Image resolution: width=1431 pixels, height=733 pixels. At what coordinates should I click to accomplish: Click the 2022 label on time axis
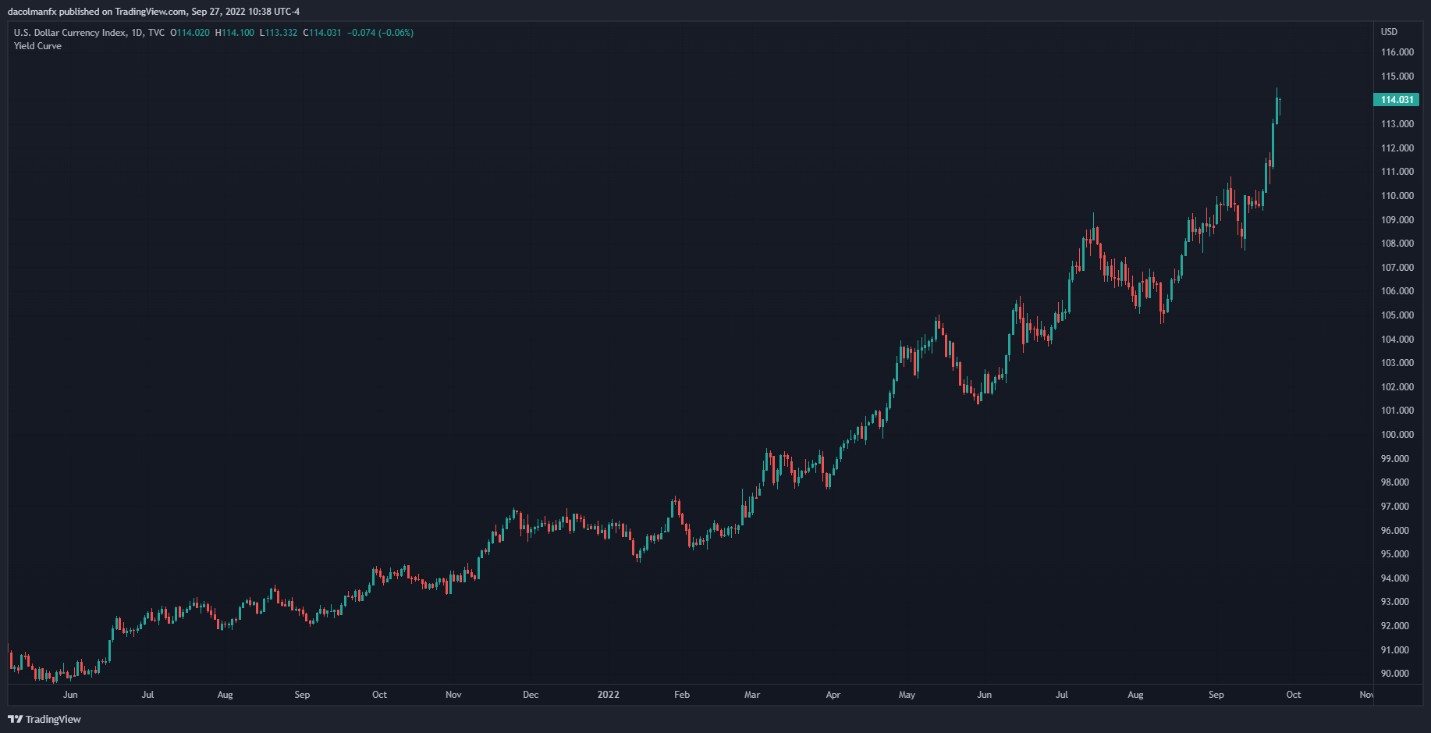point(608,693)
